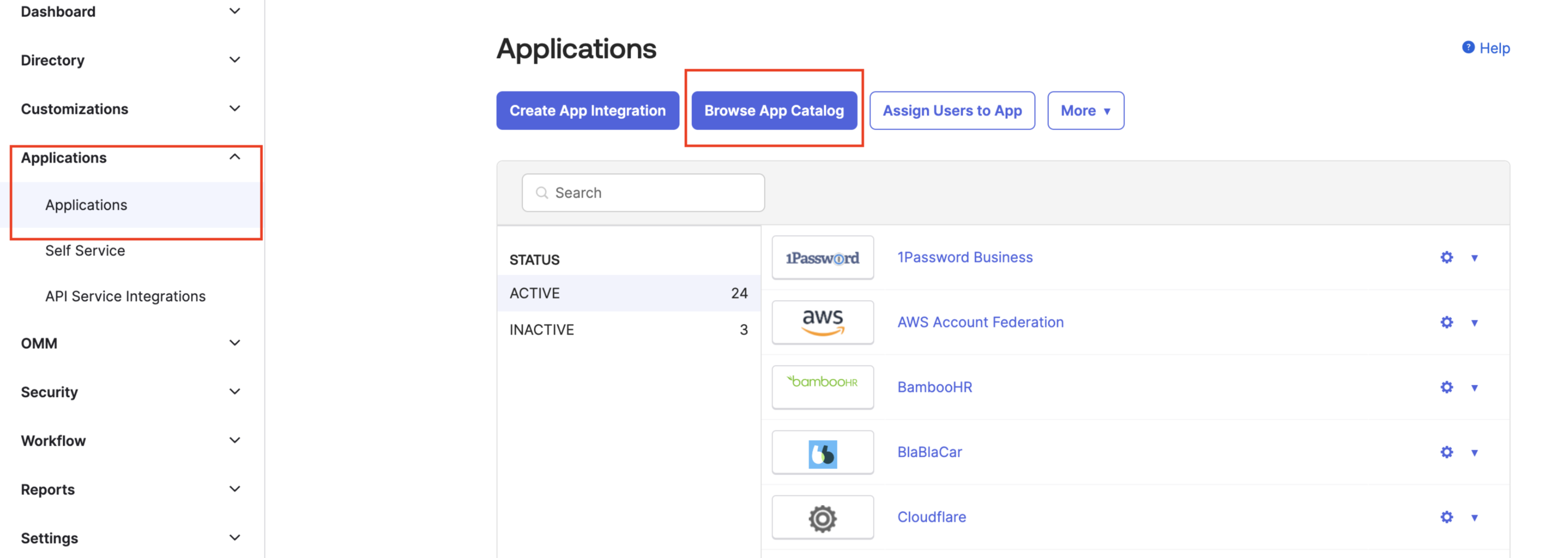
Task: Click the Cloudflare row gear icon
Action: 1446,517
